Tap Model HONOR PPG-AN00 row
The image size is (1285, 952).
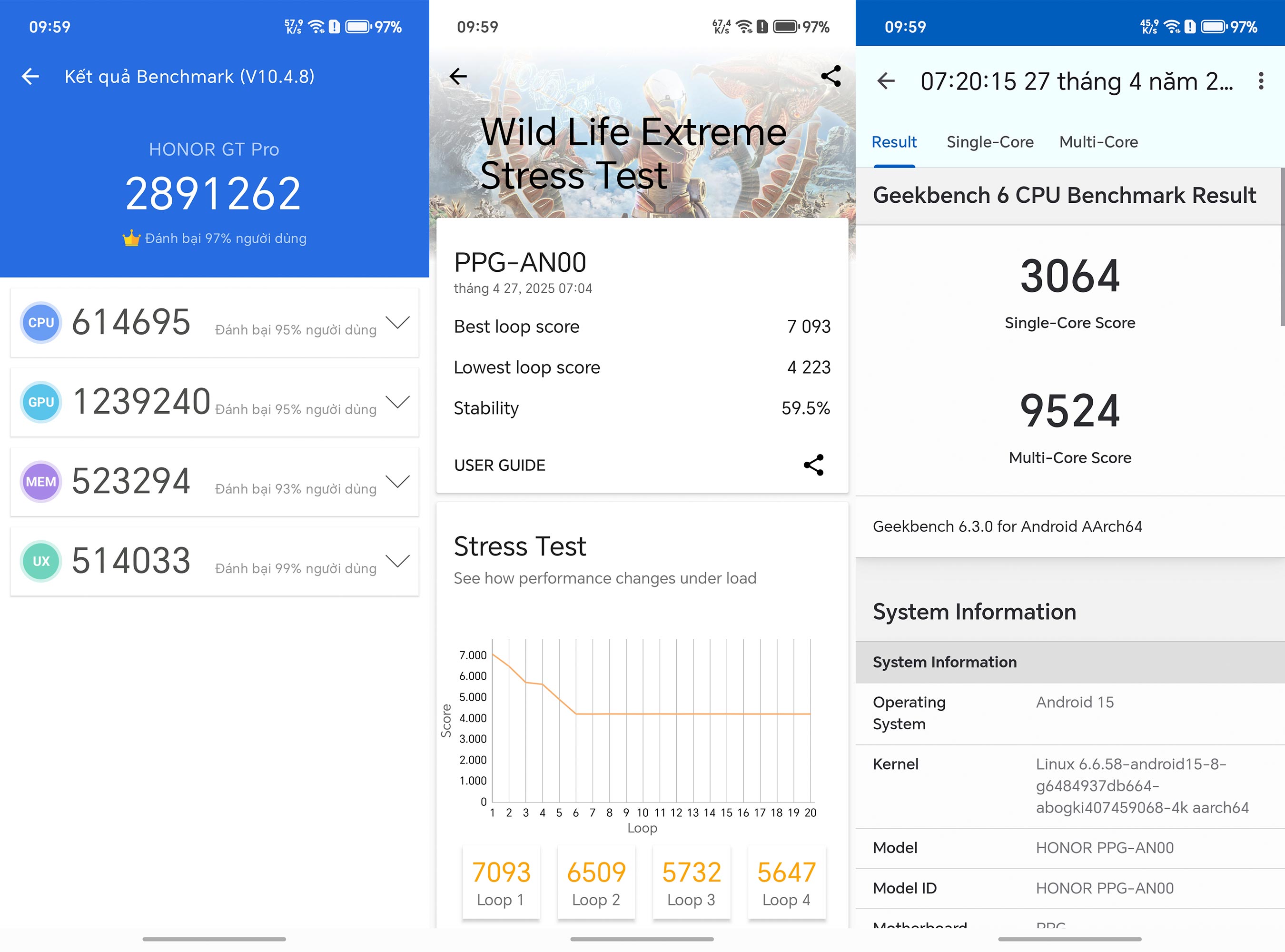coord(1070,848)
